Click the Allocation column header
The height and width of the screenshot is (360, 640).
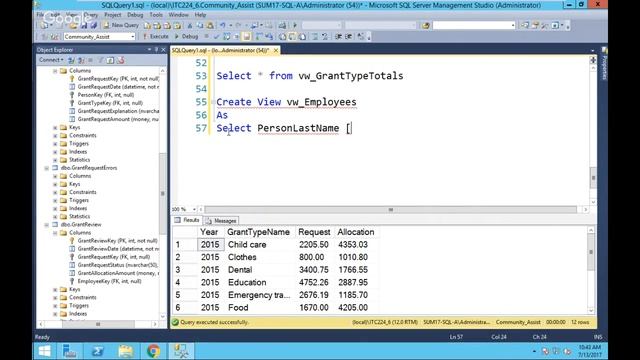(x=356, y=232)
